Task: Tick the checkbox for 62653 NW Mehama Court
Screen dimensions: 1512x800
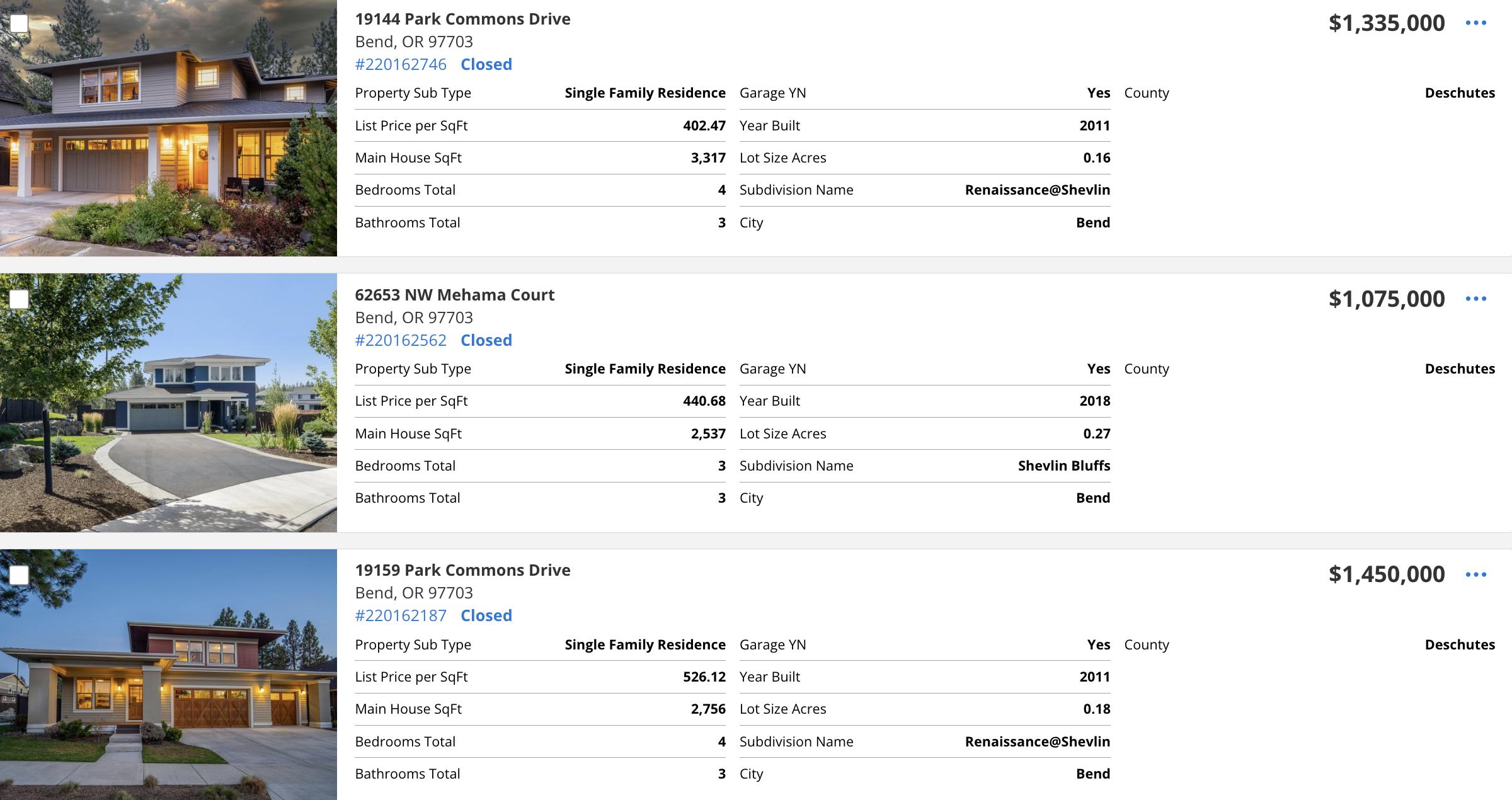Action: point(19,299)
